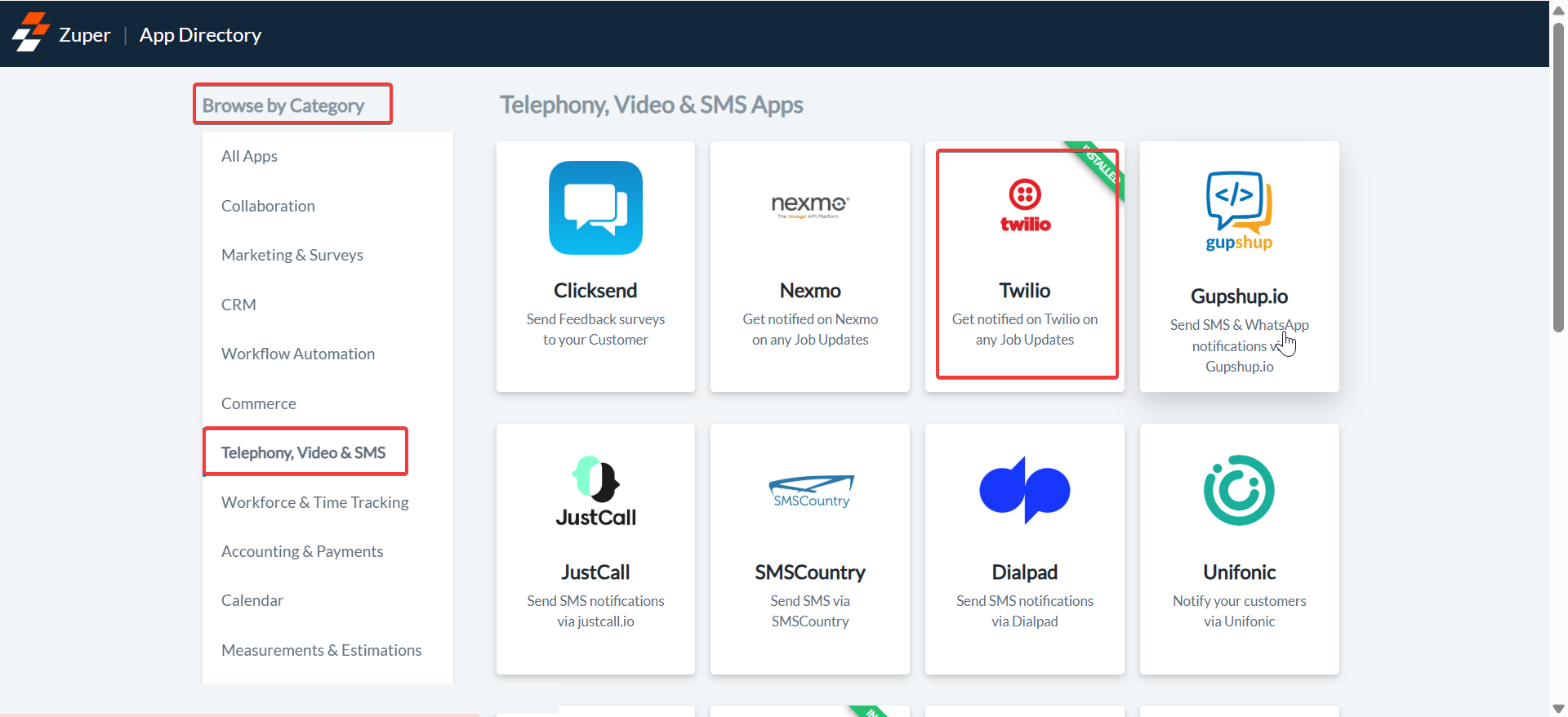1568x717 pixels.
Task: Click 'Notify your customers via Unifonic' text
Action: (x=1239, y=611)
